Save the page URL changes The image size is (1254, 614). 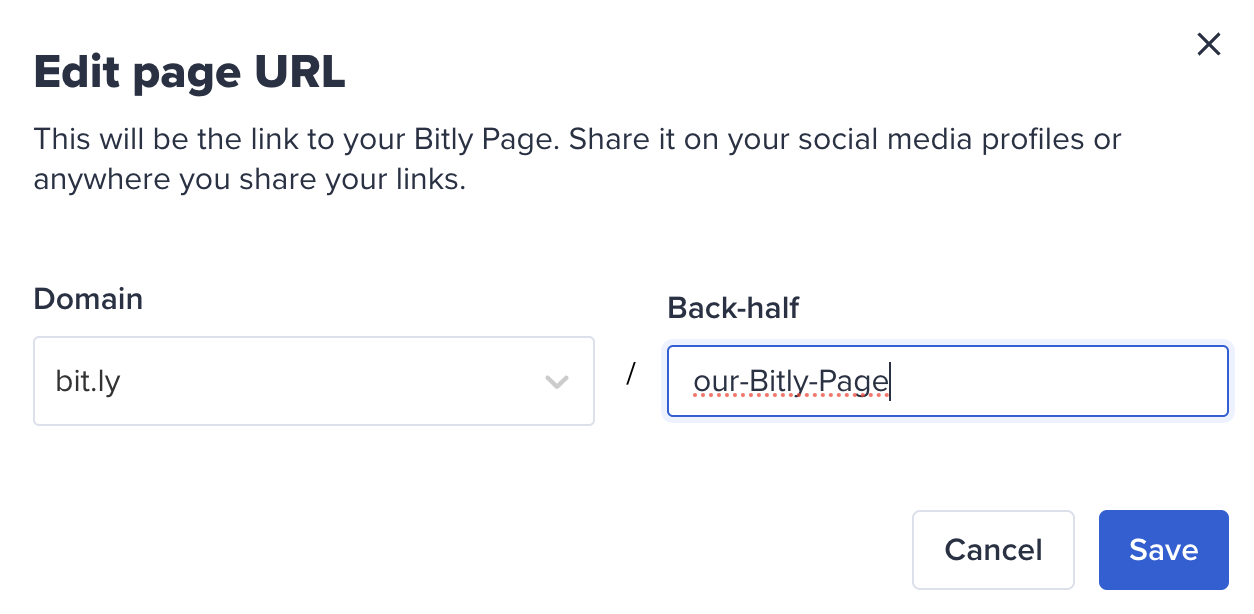[1163, 550]
